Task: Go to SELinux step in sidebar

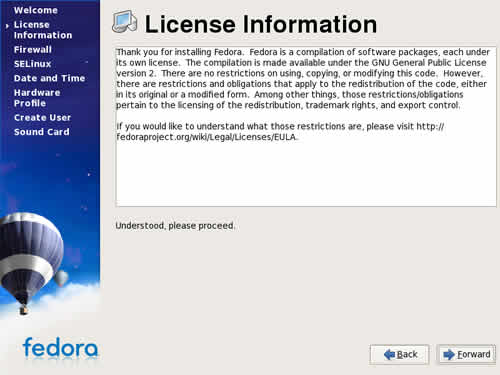Action: tap(32, 64)
